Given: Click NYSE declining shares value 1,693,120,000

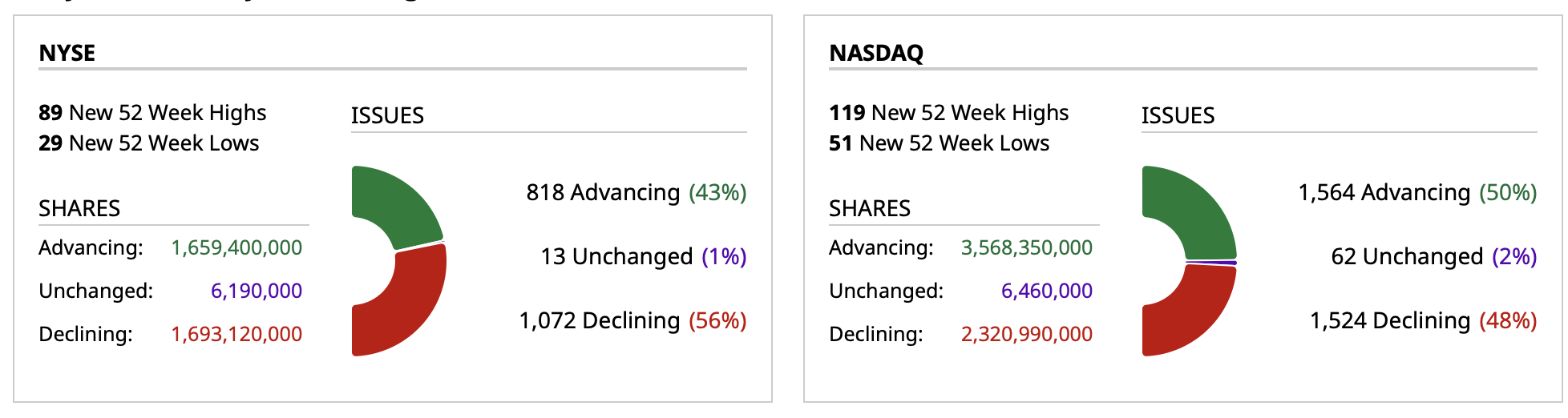Looking at the screenshot, I should click(236, 334).
